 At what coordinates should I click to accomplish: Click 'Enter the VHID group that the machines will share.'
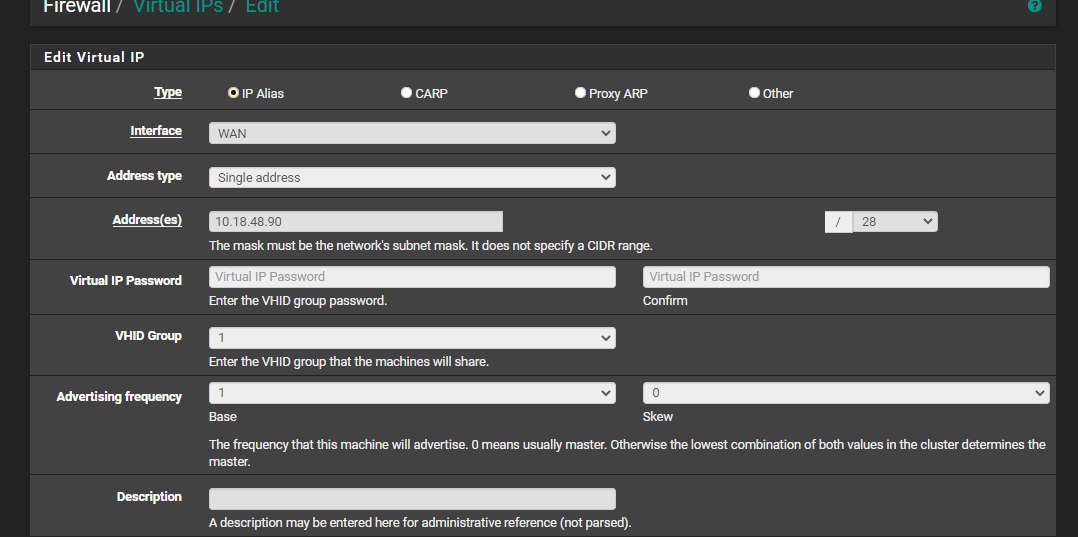pyautogui.click(x=349, y=361)
